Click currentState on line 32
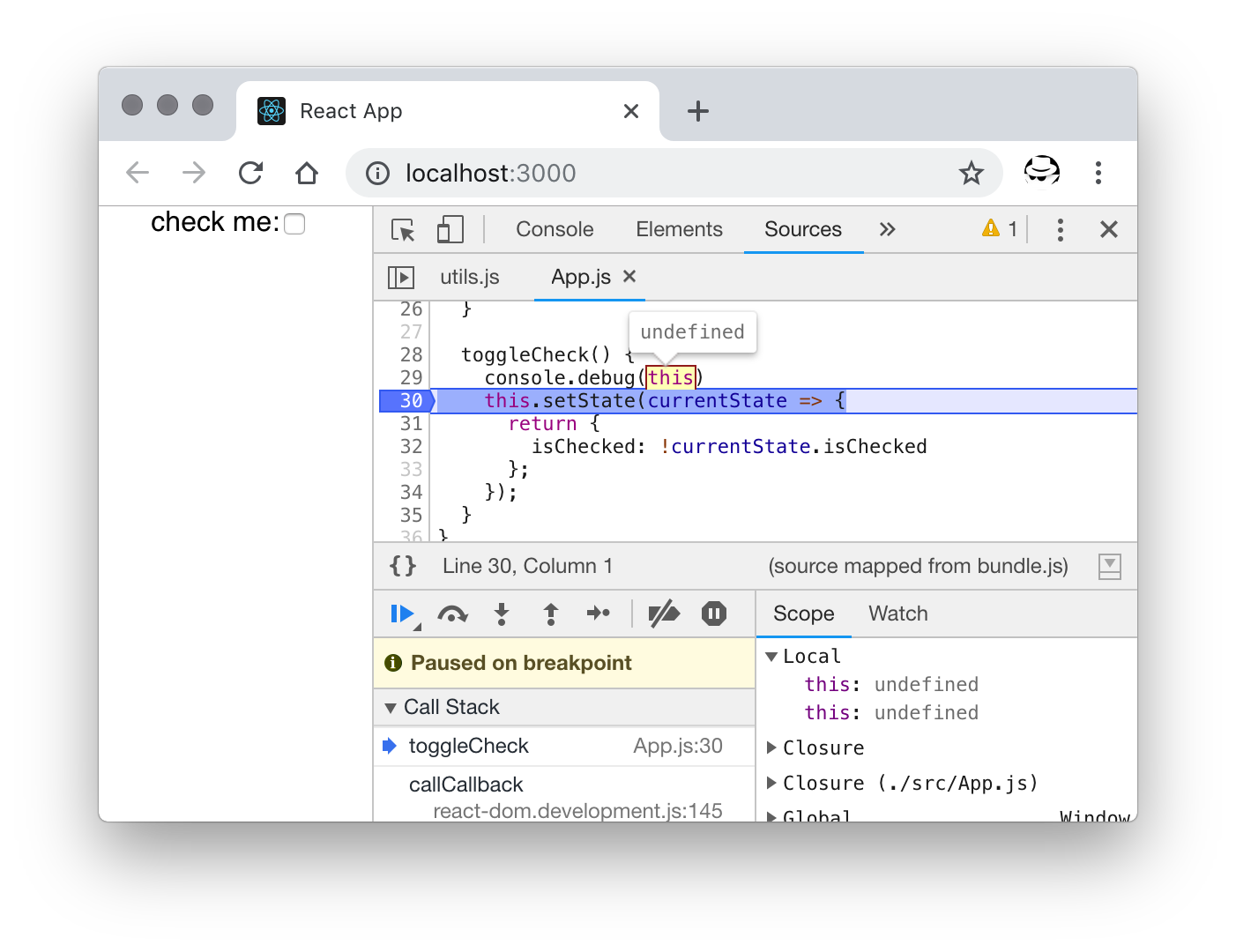Viewport: 1236px width, 952px height. [x=741, y=446]
